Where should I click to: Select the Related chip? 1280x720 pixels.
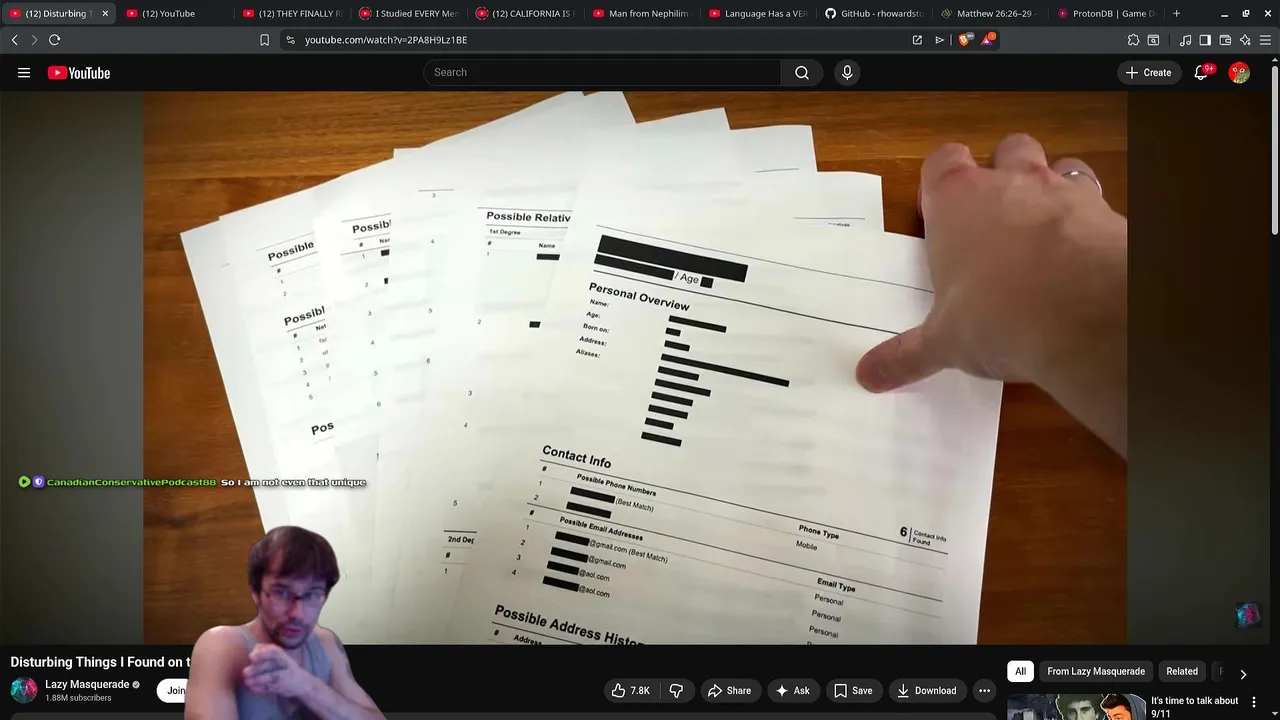1182,672
